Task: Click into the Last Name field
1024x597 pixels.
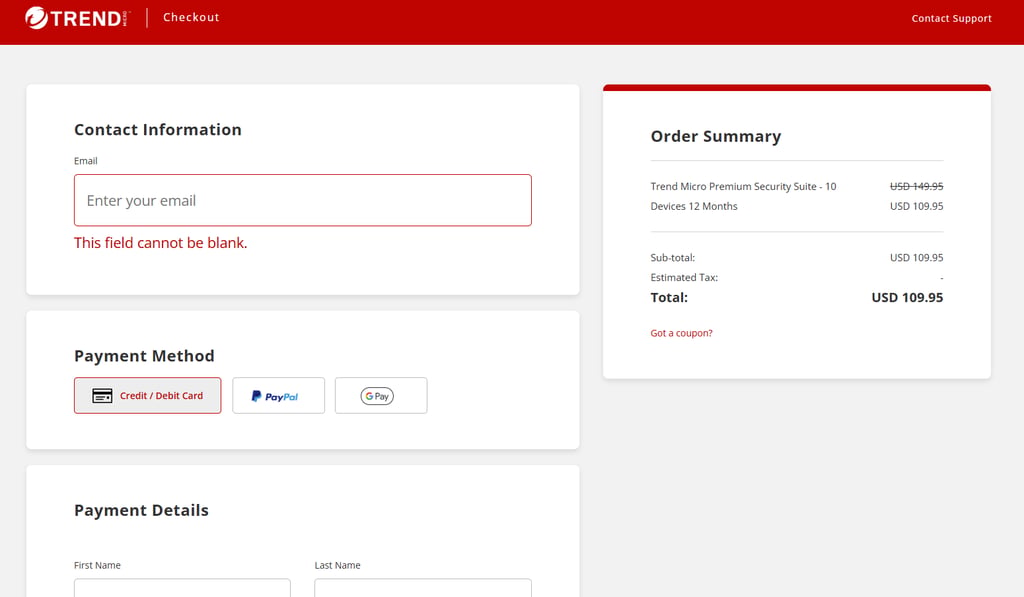Action: [423, 587]
